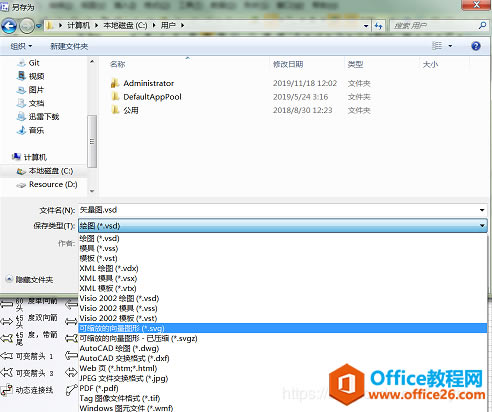Toggle 隐藏文件夹 to hide folders
Screen dimensions: 492x412
click(x=30, y=279)
